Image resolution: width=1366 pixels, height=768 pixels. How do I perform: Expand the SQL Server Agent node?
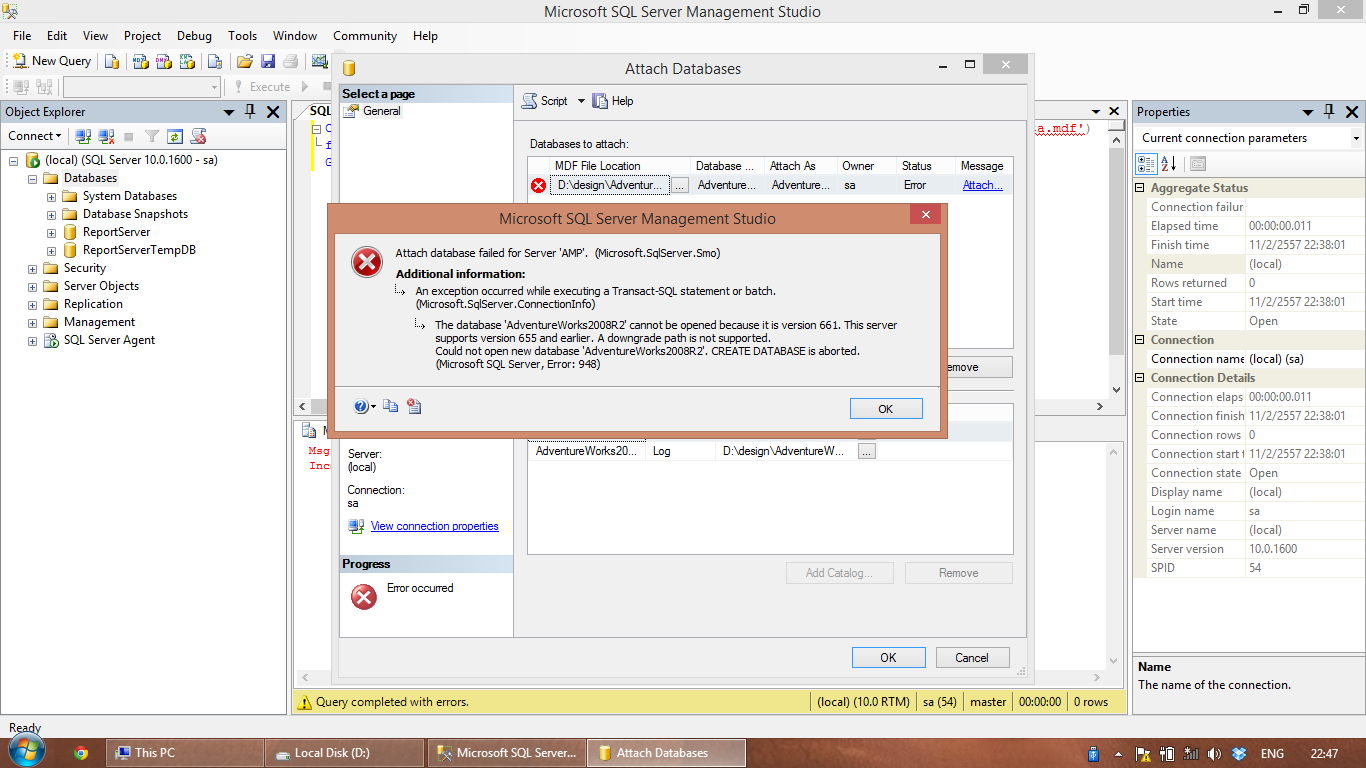coord(32,340)
